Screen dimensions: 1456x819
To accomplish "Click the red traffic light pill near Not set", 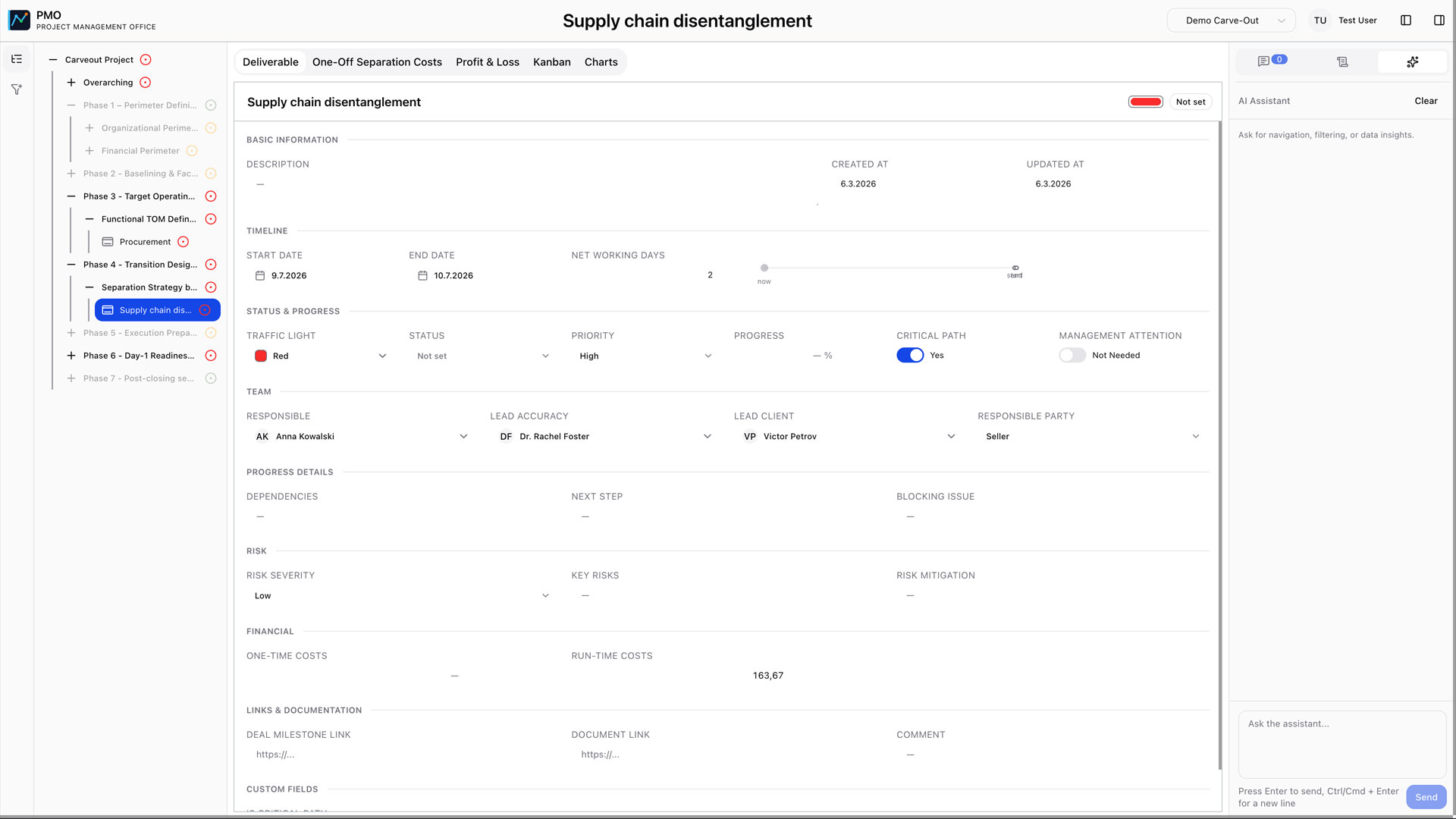I will coord(1145,101).
